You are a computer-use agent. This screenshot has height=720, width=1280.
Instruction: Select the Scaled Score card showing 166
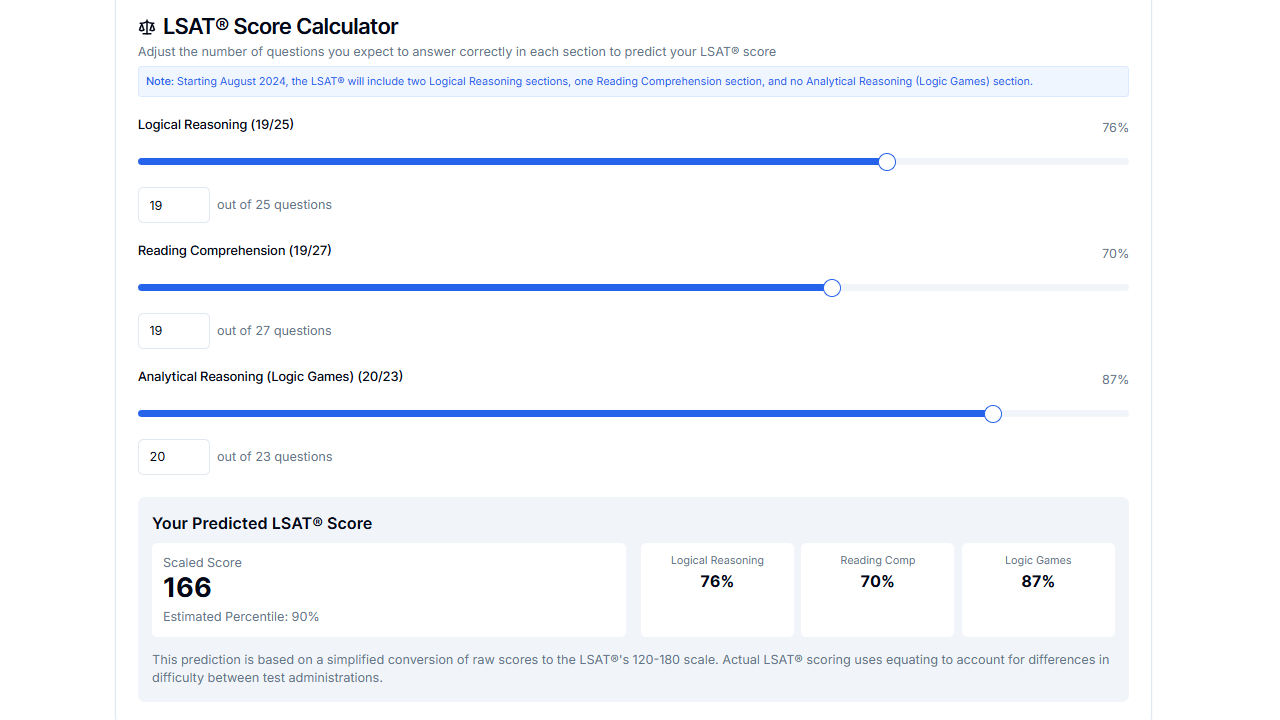click(x=389, y=588)
